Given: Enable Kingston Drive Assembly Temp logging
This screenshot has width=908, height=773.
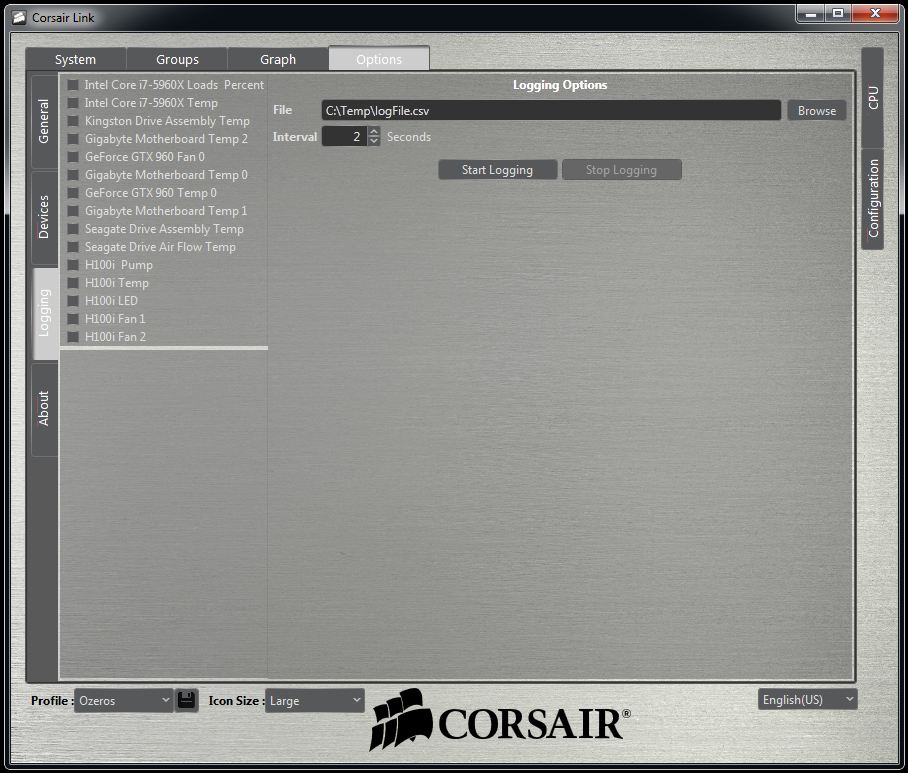Looking at the screenshot, I should click(73, 121).
